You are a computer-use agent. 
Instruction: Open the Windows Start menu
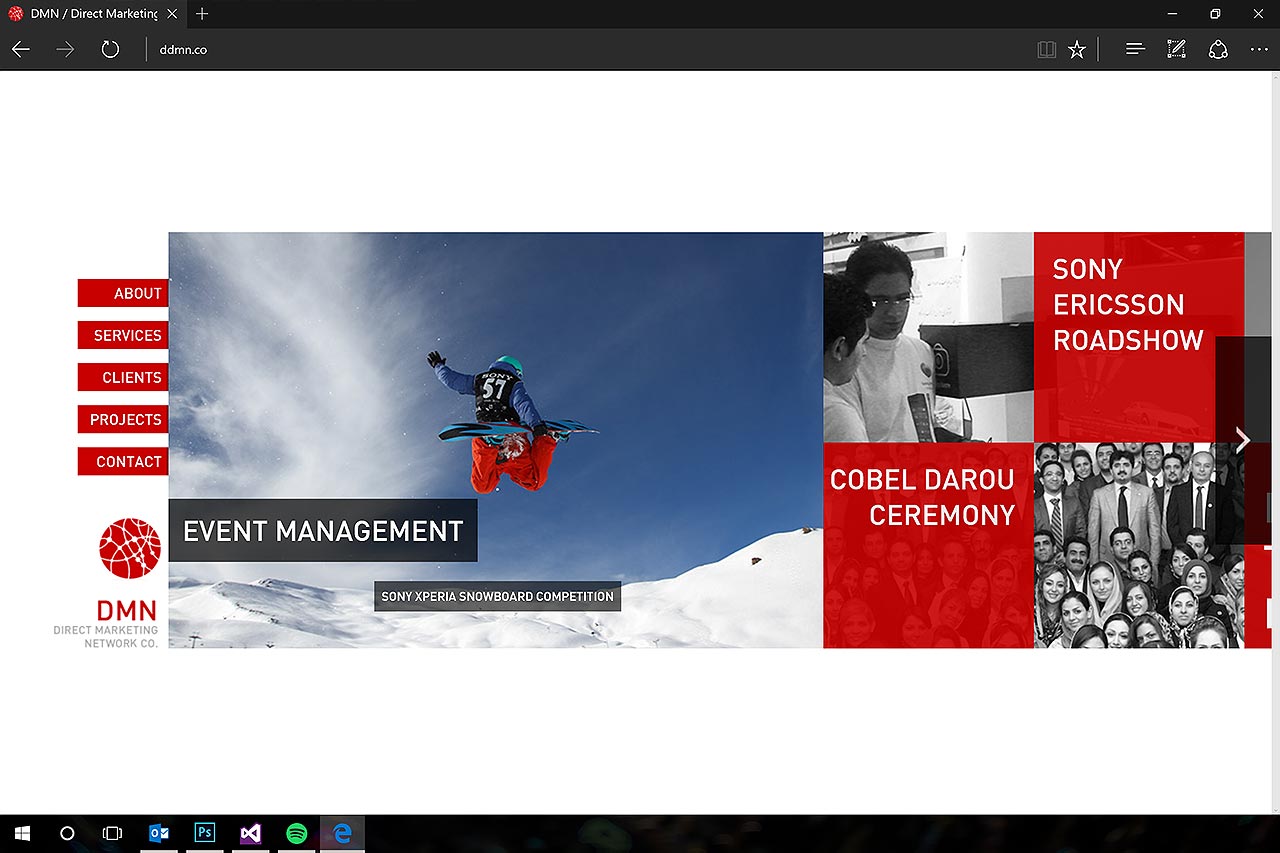(22, 833)
